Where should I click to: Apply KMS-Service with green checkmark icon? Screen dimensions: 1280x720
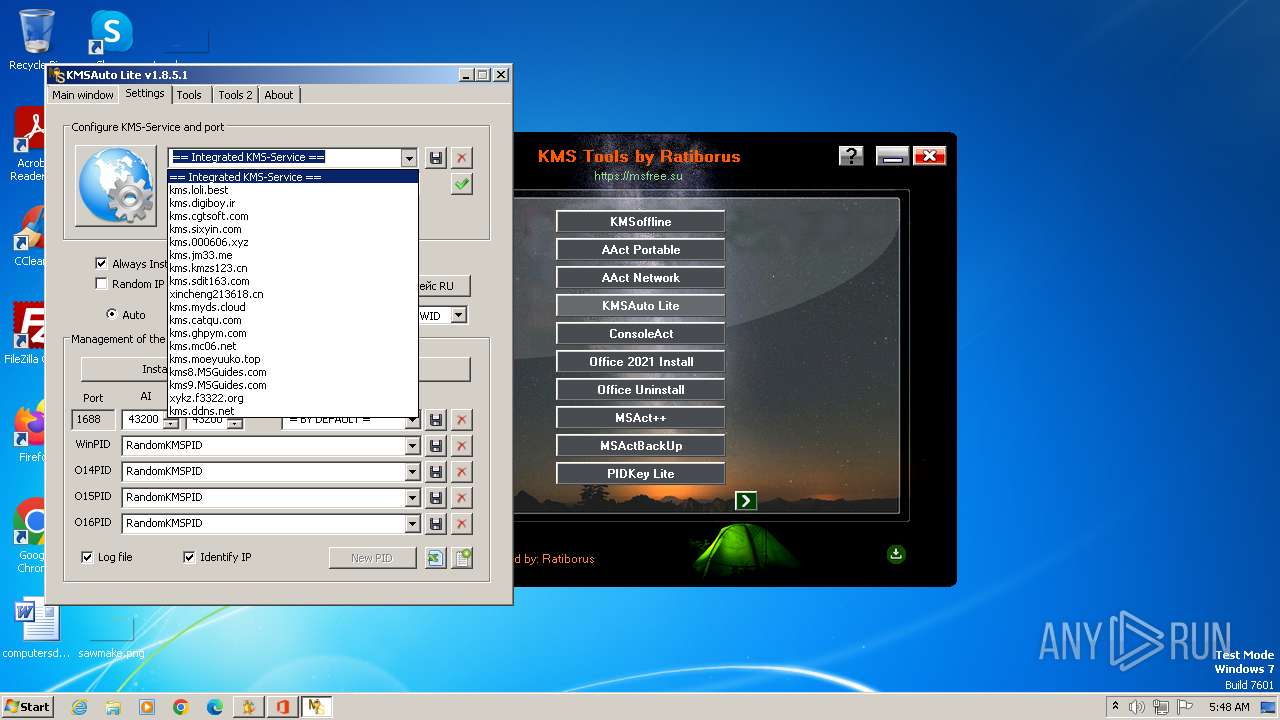point(462,184)
